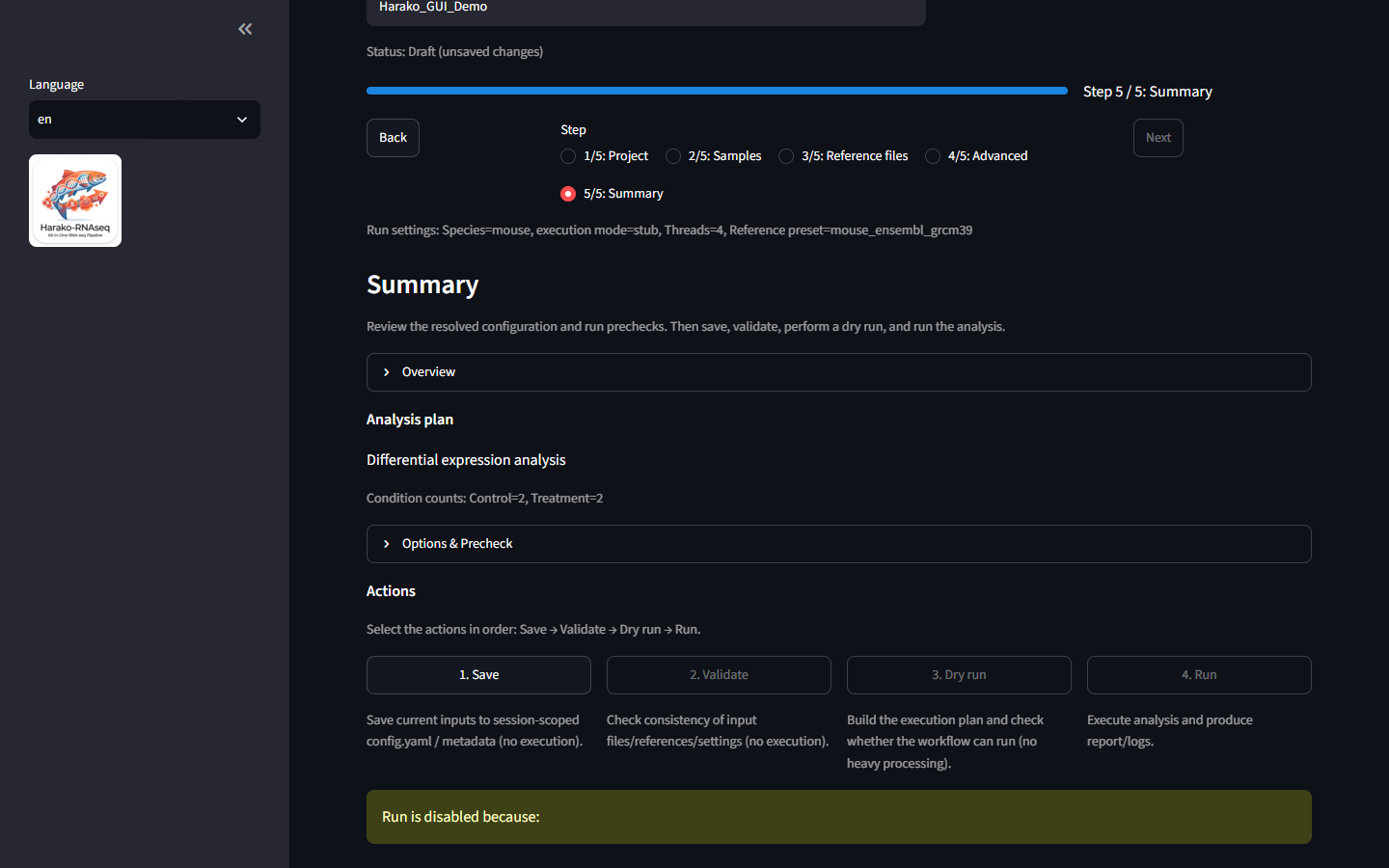The height and width of the screenshot is (868, 1389).
Task: Click the 'Analysis plan' heading
Action: [x=410, y=420]
